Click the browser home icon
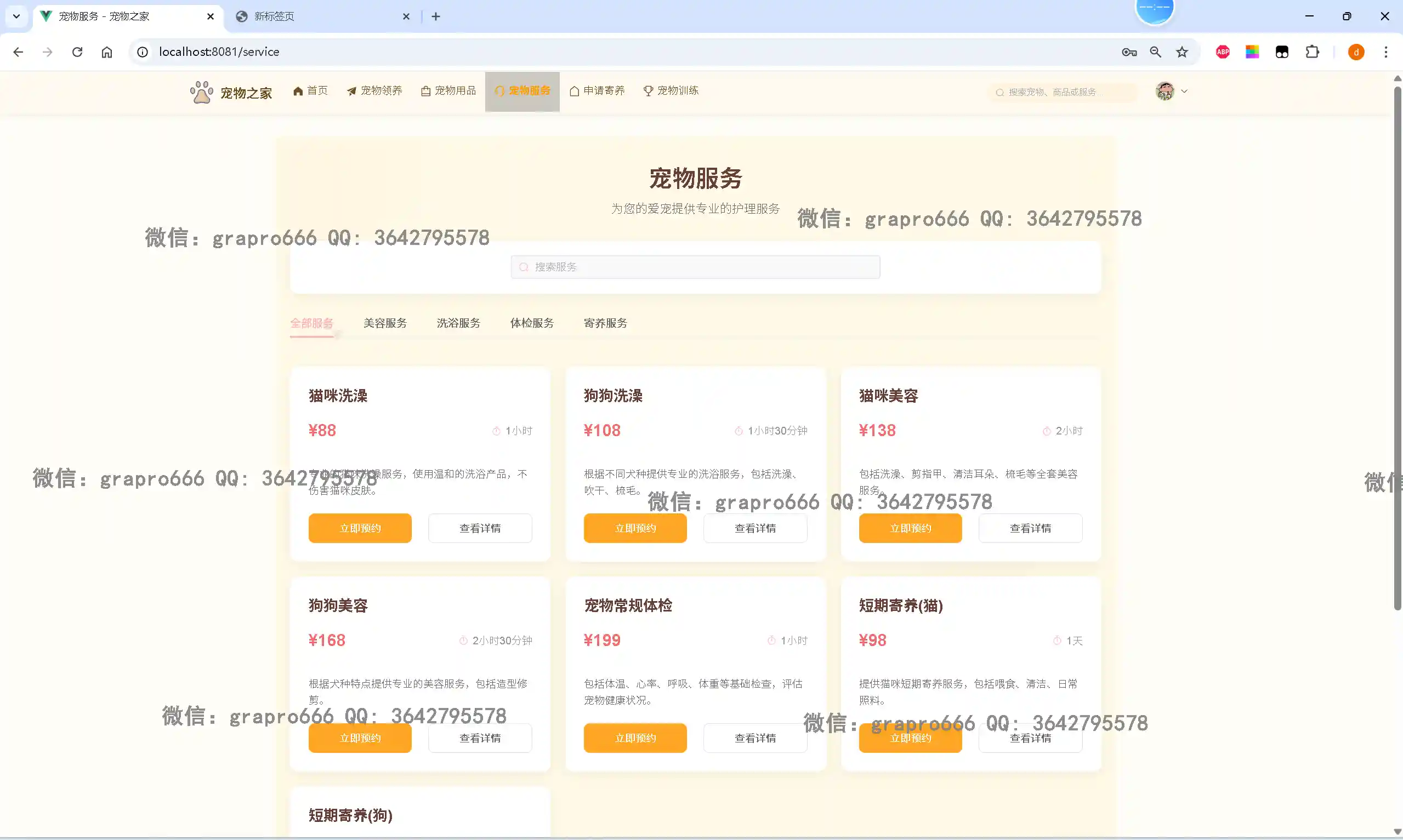This screenshot has height=840, width=1403. click(x=107, y=52)
